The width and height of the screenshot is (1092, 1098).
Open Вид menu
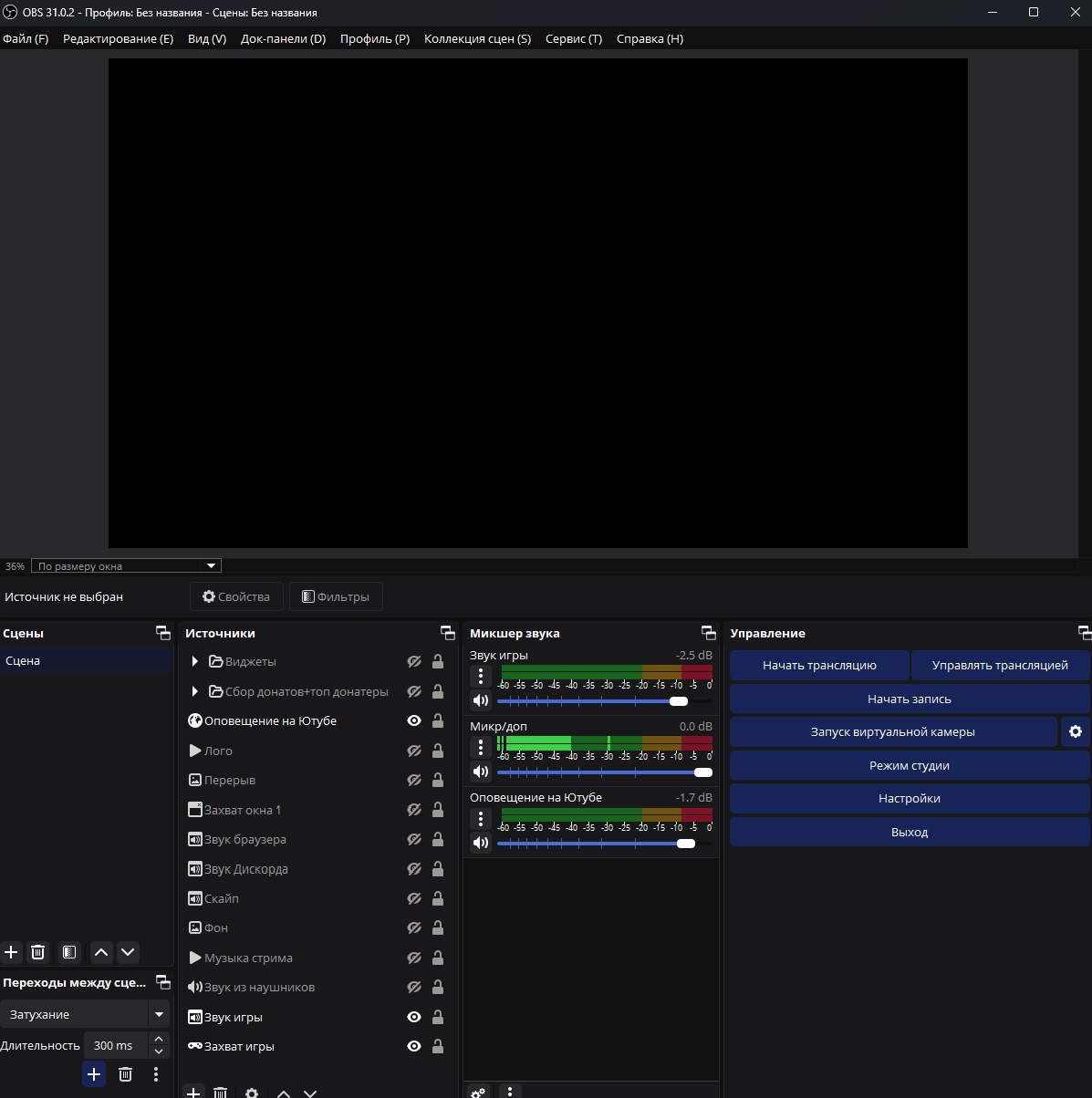tap(207, 38)
